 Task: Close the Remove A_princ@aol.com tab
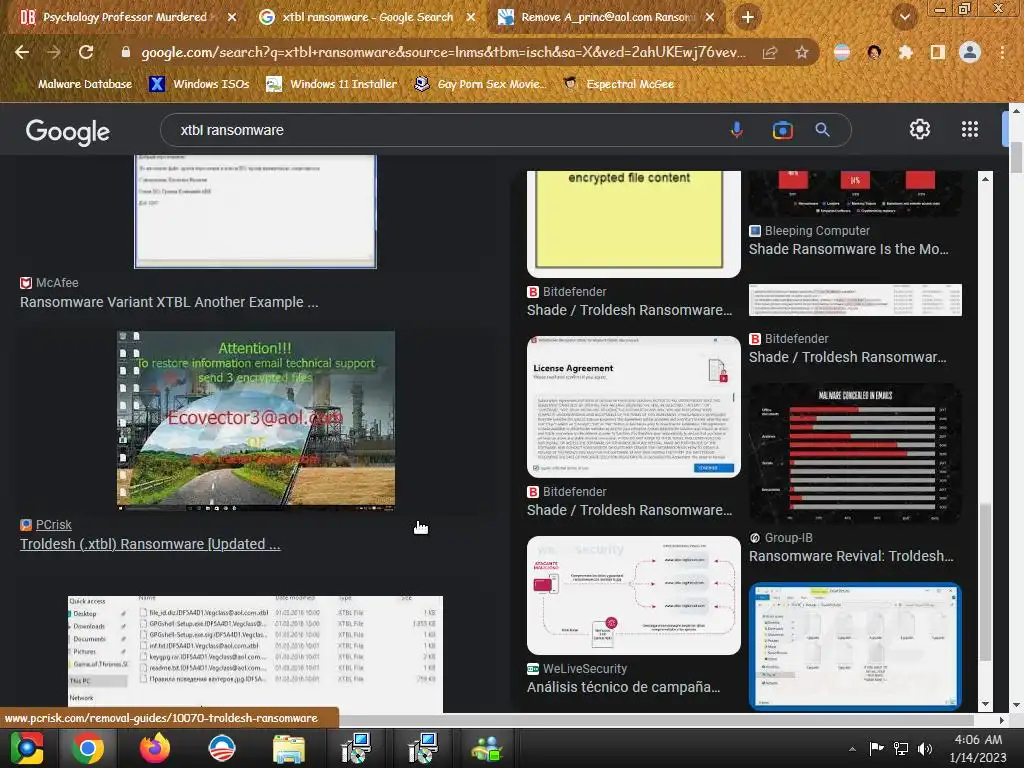coord(710,17)
